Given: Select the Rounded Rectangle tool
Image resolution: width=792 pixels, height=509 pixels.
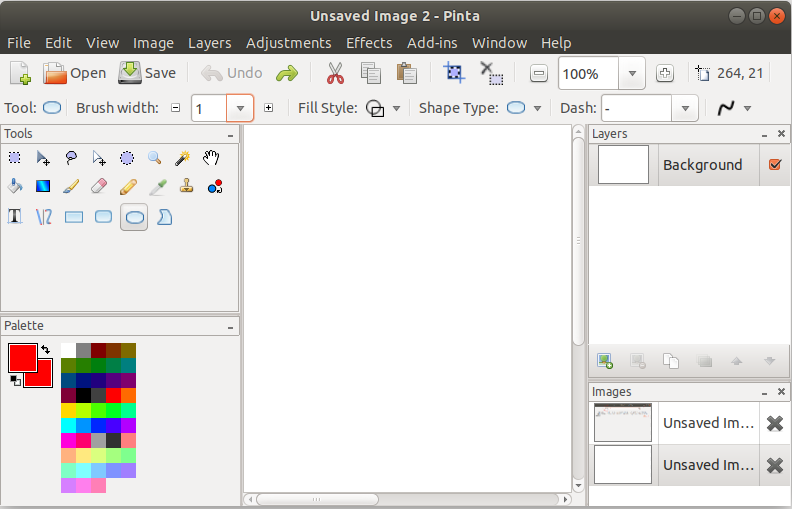Looking at the screenshot, I should coord(104,217).
